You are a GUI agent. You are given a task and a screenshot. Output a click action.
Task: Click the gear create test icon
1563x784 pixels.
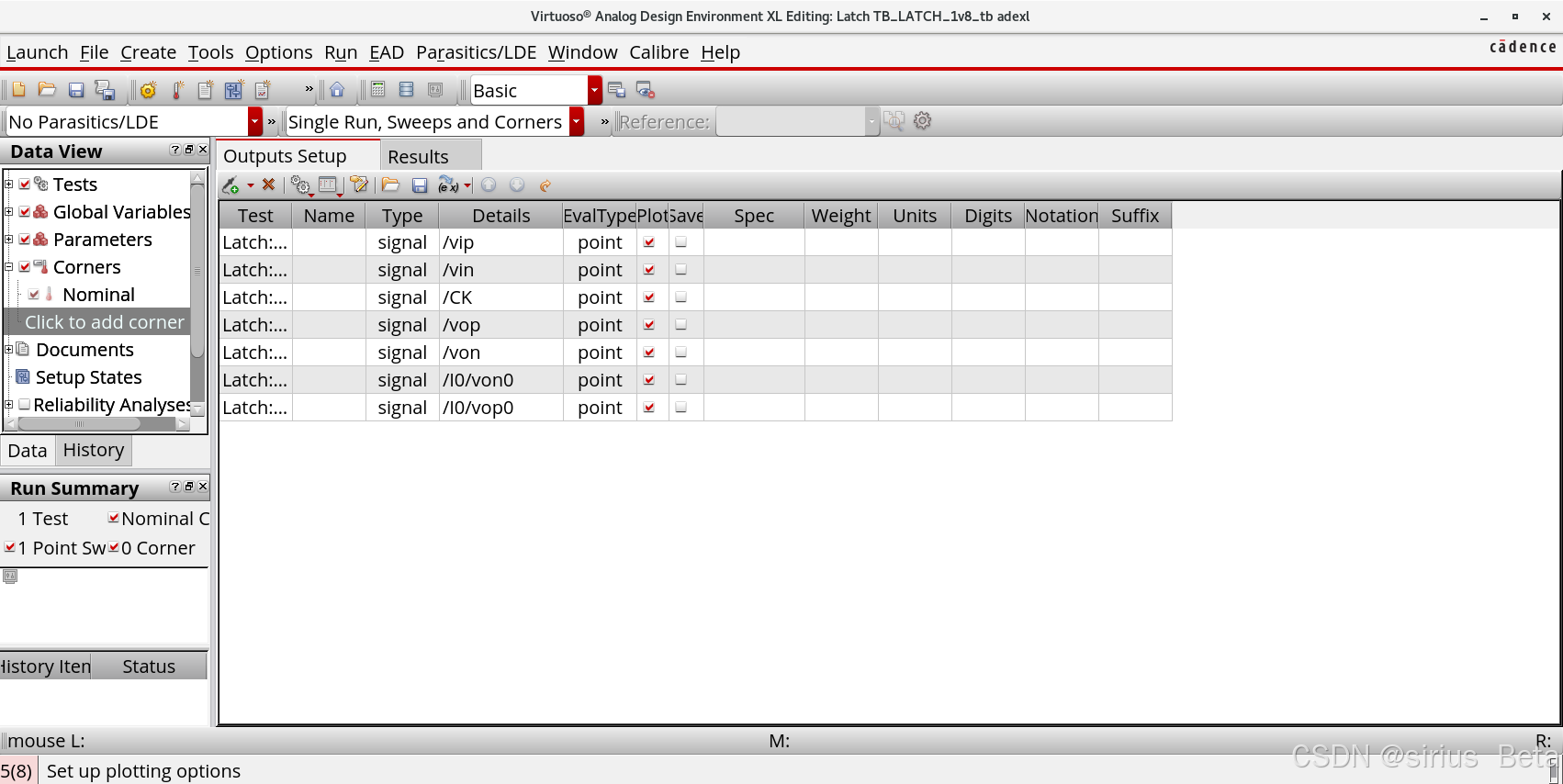pyautogui.click(x=149, y=90)
